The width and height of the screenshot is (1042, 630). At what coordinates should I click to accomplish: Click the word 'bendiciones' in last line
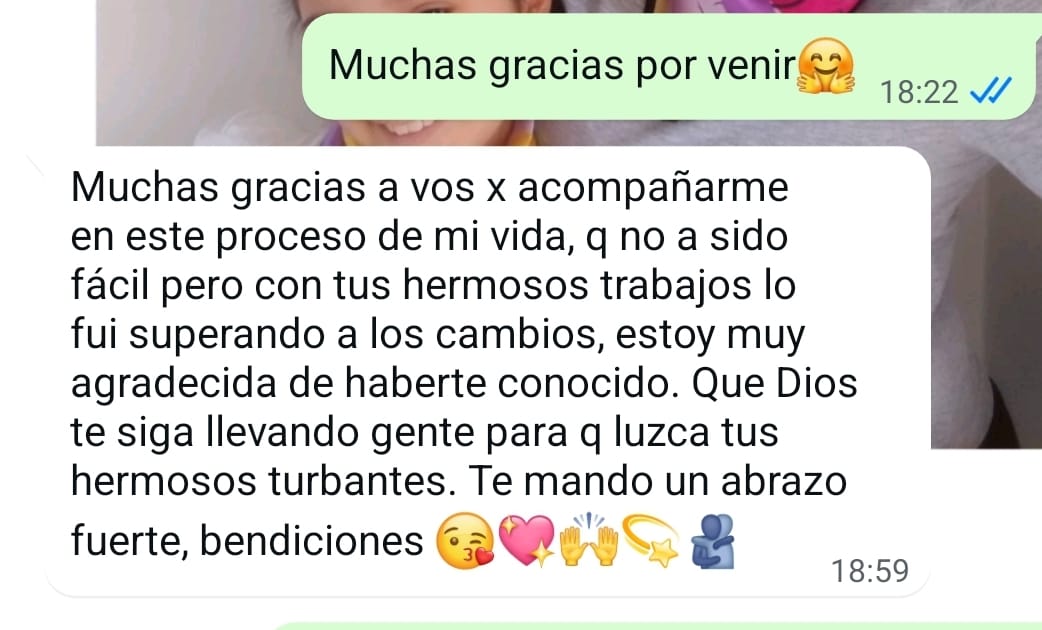tap(311, 540)
